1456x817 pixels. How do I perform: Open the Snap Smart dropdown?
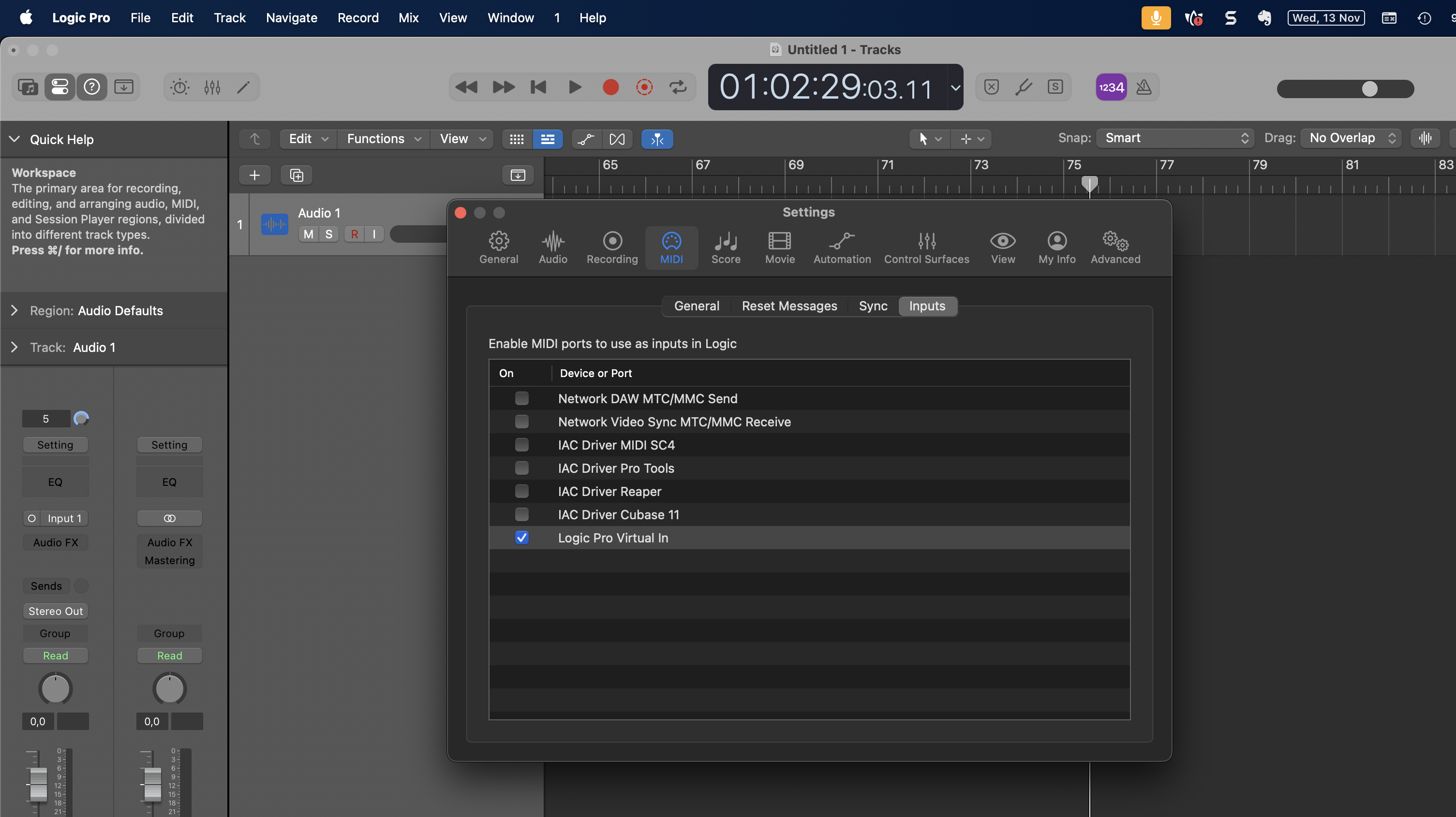point(1174,138)
